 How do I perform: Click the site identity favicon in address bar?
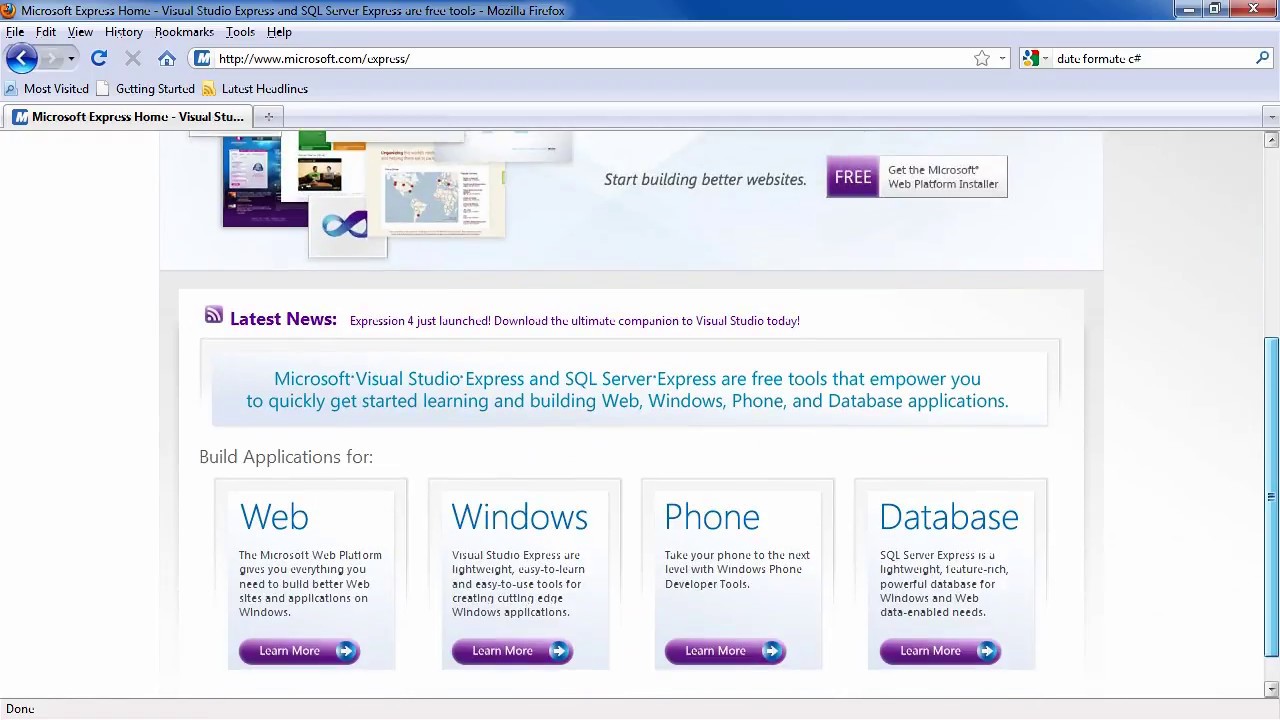tap(202, 59)
